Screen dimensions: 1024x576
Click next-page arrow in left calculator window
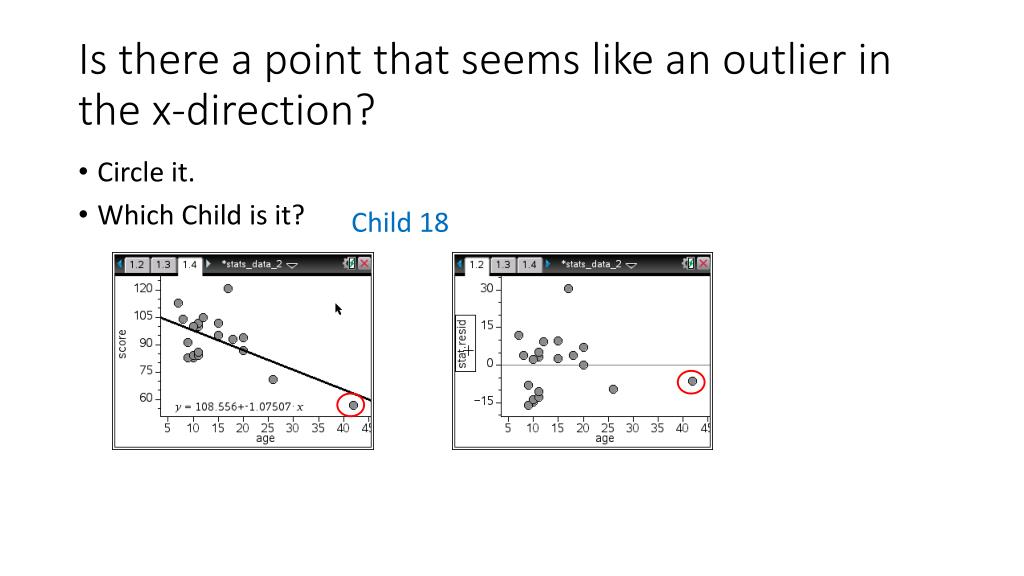click(208, 264)
